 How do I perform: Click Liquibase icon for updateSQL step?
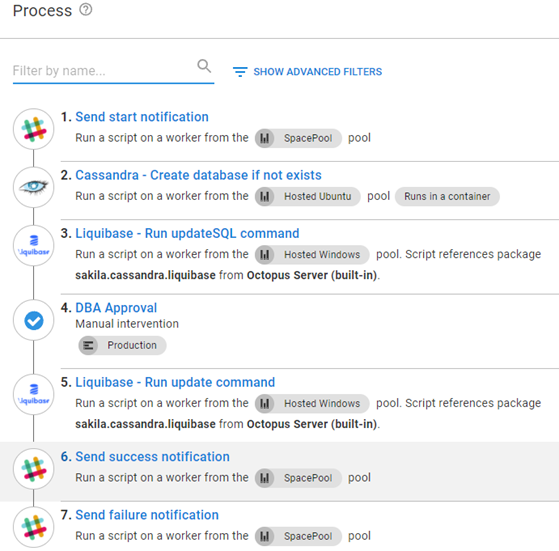pyautogui.click(x=34, y=246)
